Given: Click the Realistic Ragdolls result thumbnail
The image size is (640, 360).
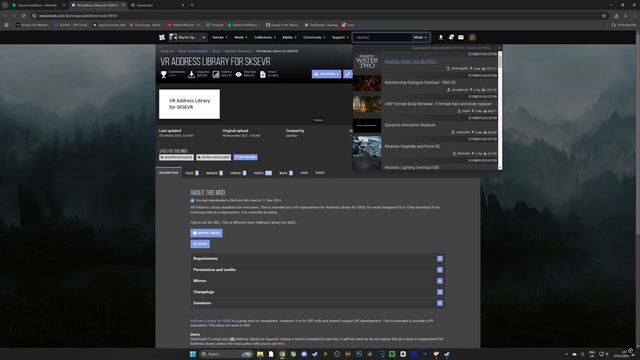Looking at the screenshot, I should coord(367,147).
